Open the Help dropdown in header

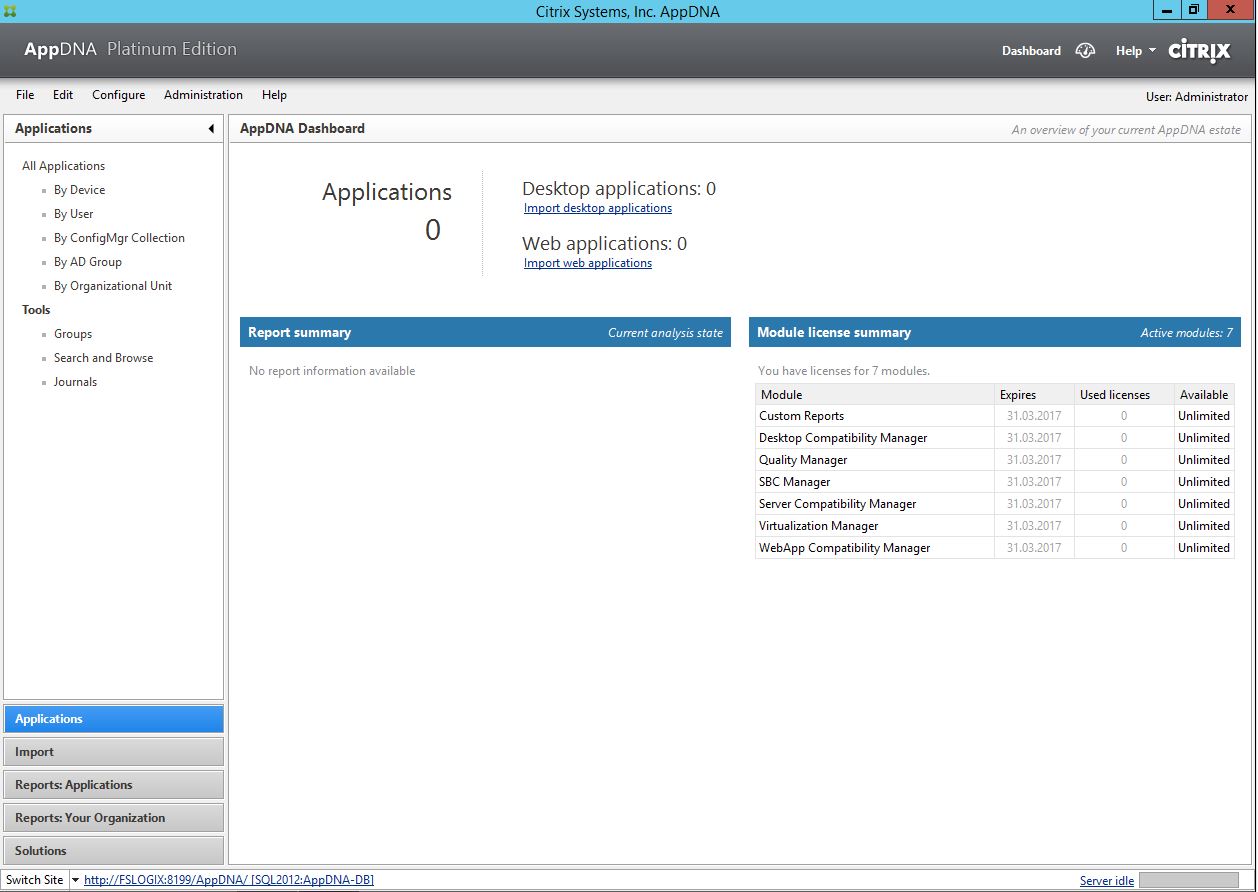pyautogui.click(x=1135, y=51)
